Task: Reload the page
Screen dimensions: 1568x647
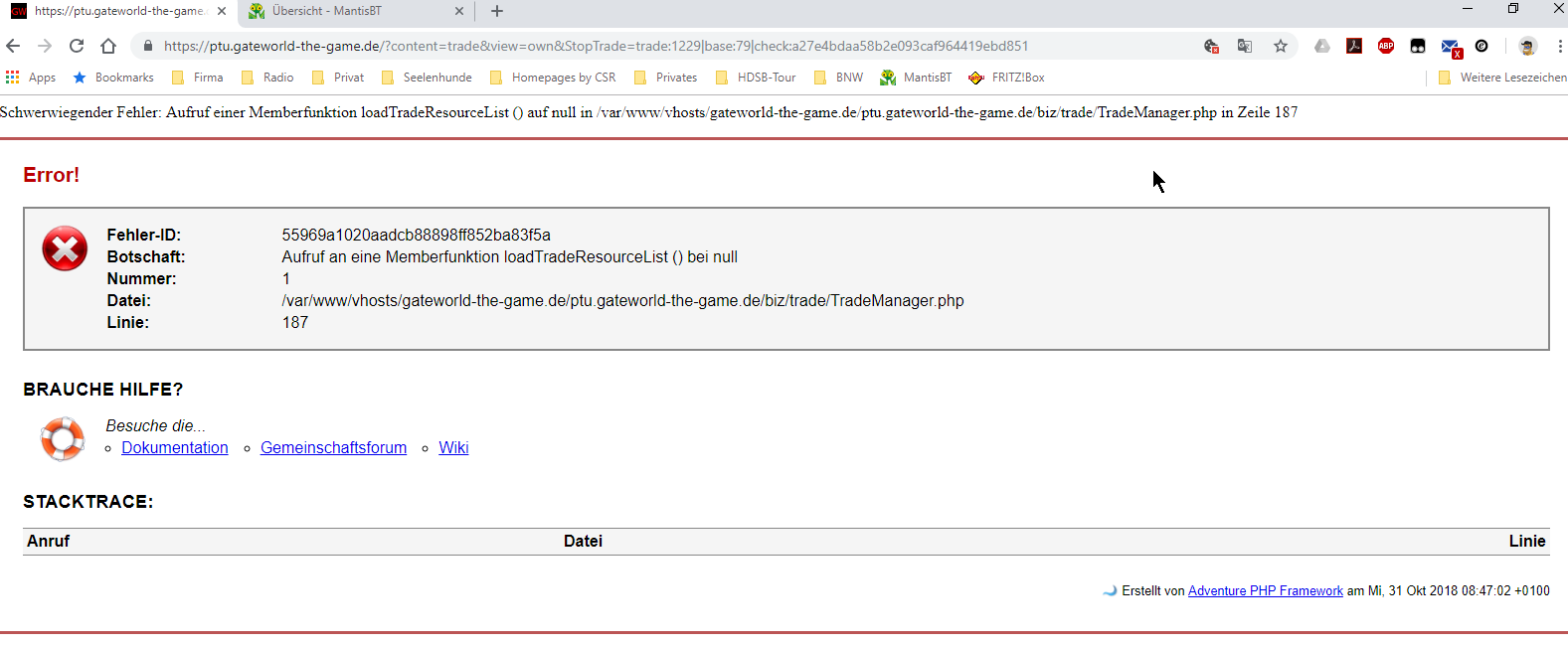Action: click(77, 46)
